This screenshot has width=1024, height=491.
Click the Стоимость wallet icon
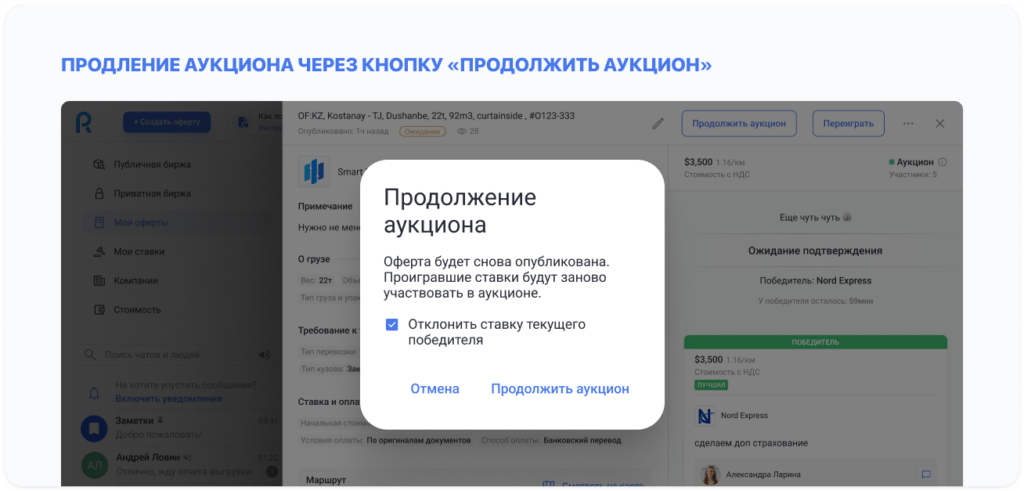(99, 309)
